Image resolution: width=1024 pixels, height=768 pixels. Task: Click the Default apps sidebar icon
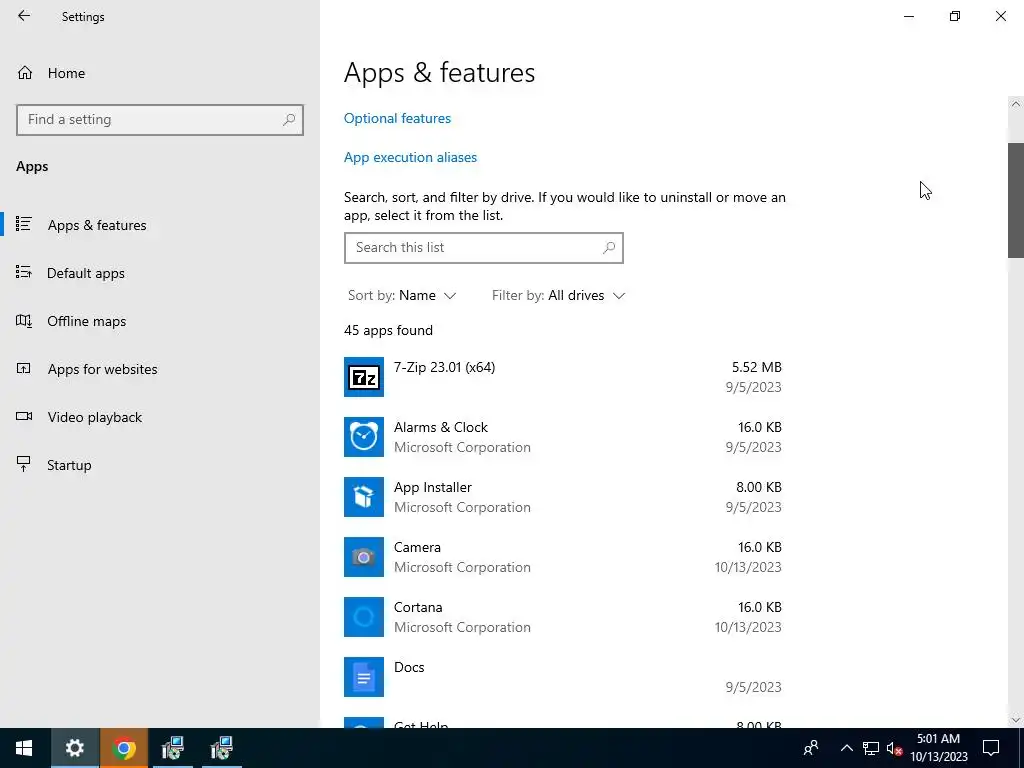click(24, 272)
